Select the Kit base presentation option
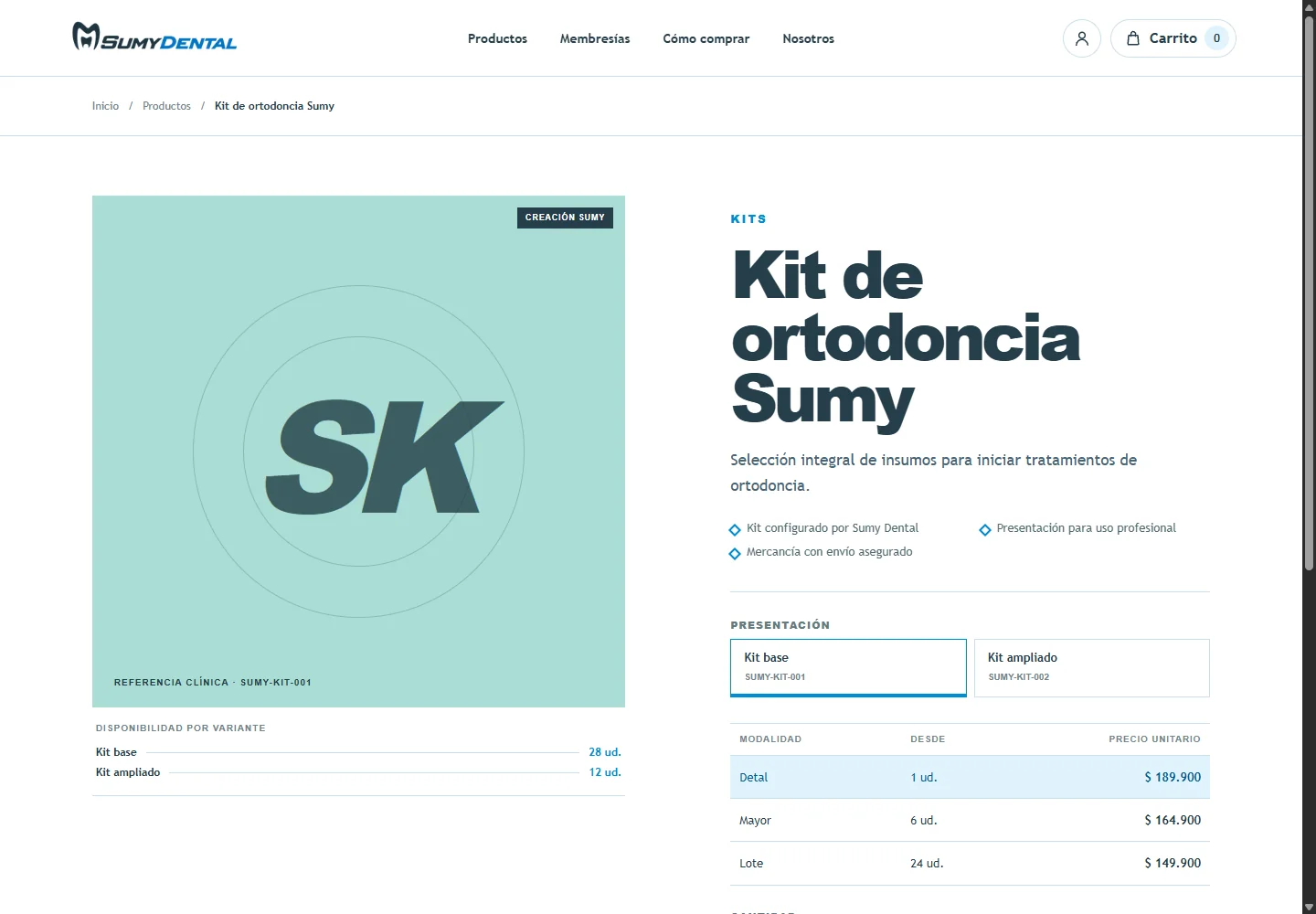Image resolution: width=1316 pixels, height=914 pixels. (x=848, y=668)
